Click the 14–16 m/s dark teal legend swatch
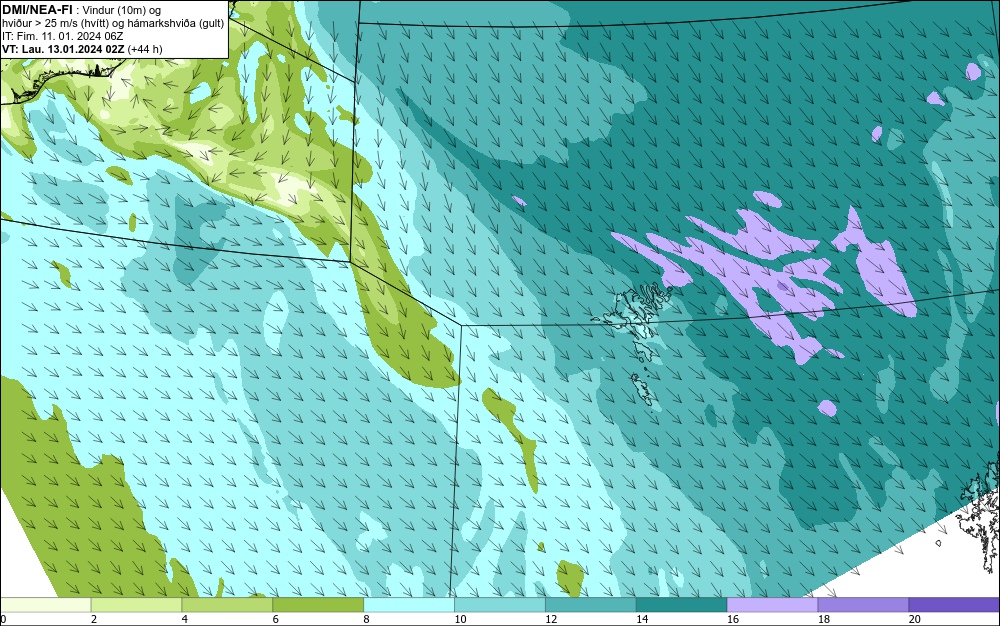 tap(682, 604)
